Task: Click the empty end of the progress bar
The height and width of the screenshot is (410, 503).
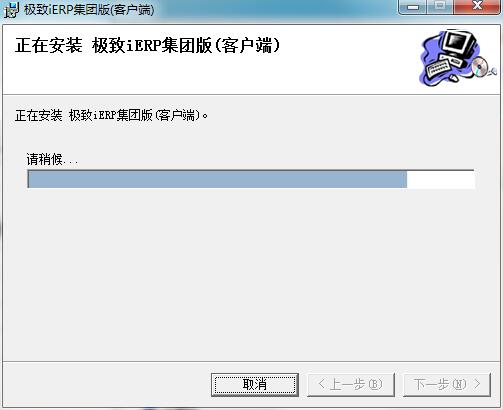Action: pos(440,179)
